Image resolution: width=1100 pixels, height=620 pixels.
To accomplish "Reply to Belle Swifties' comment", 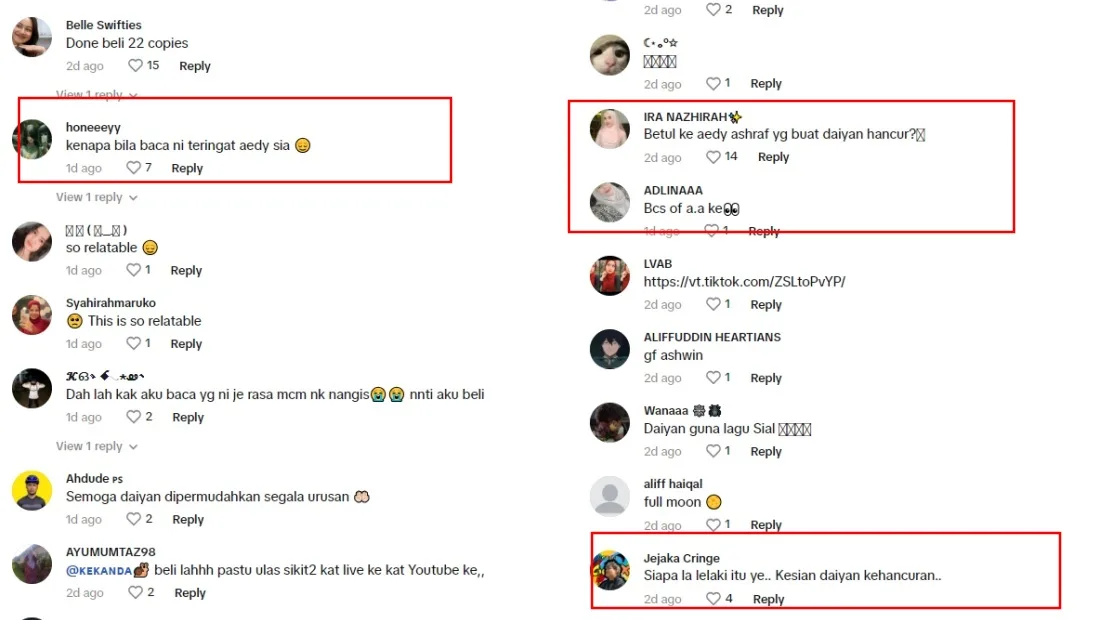I will click(x=194, y=66).
